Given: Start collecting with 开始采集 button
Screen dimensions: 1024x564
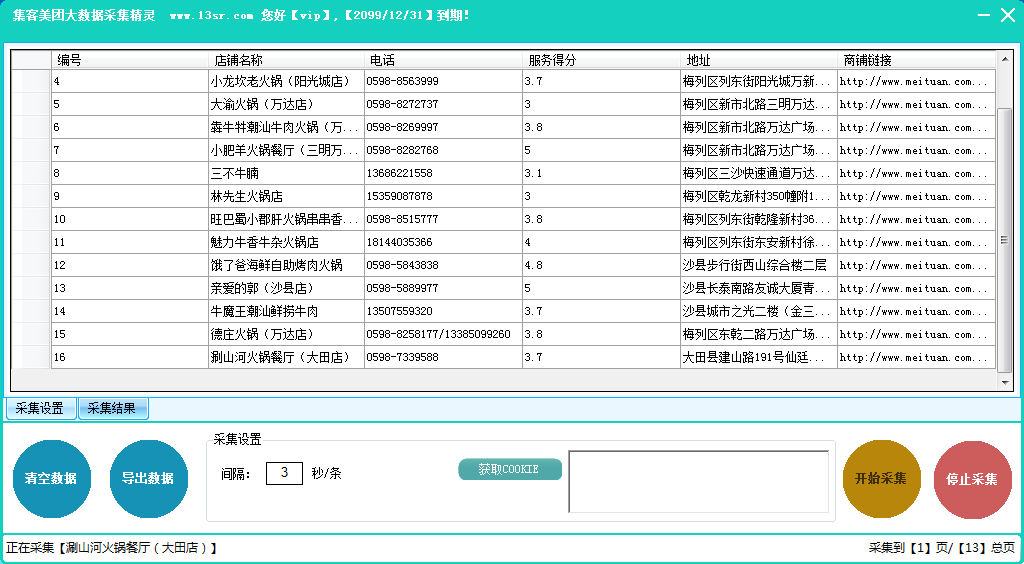Looking at the screenshot, I should click(882, 478).
